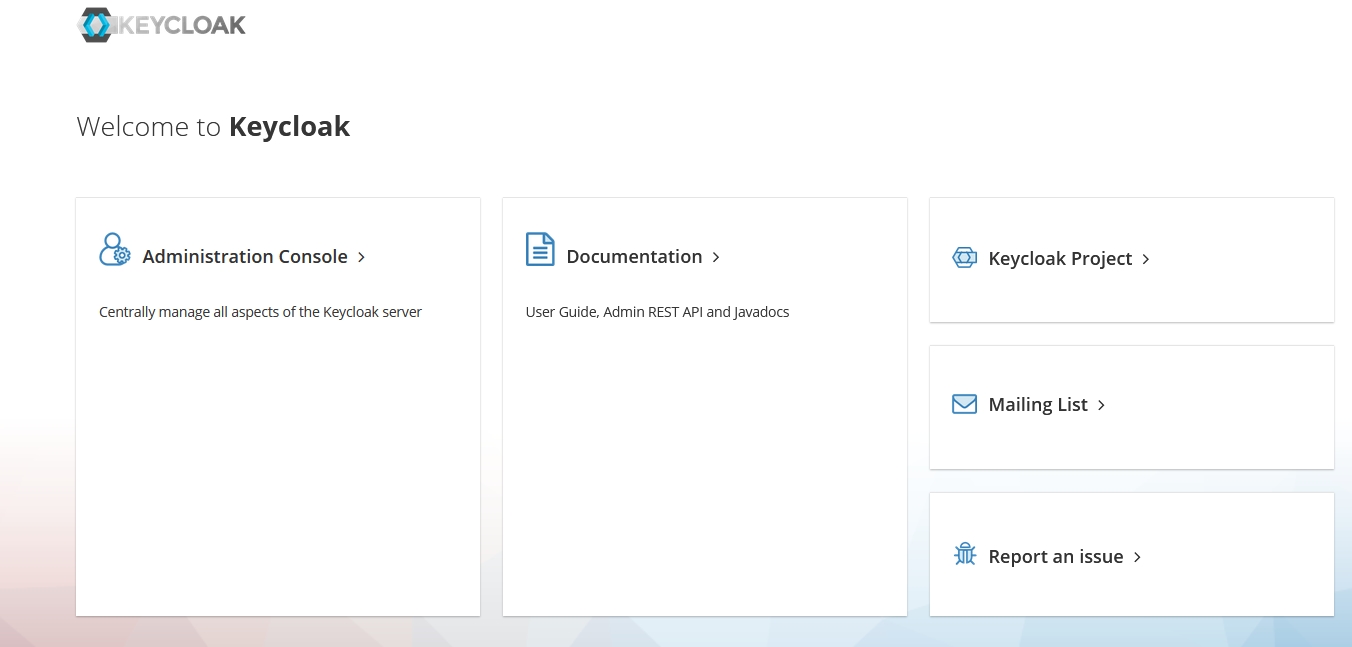This screenshot has width=1352, height=647.
Task: Click the chevron next to Mailing List
Action: click(x=1101, y=406)
